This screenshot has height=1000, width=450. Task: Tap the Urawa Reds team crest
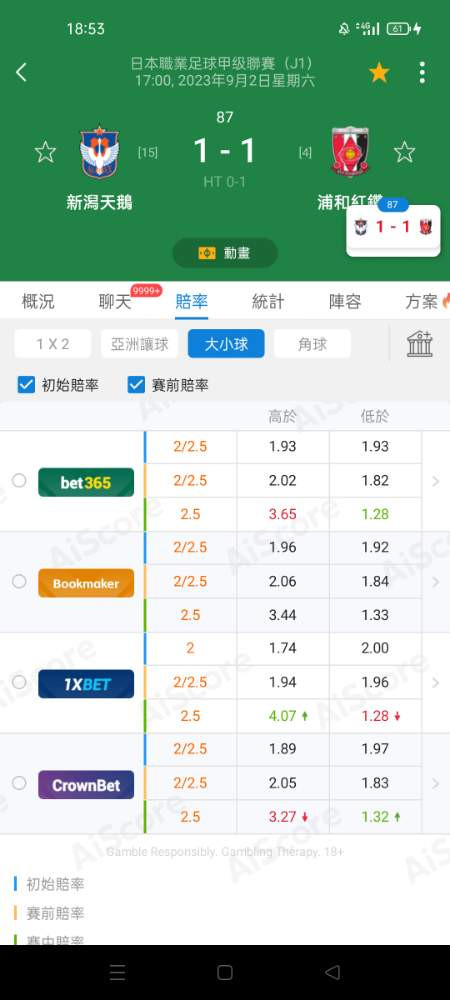pos(350,152)
